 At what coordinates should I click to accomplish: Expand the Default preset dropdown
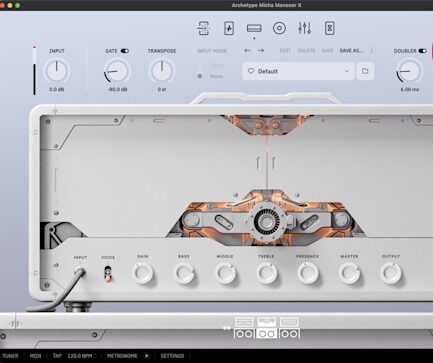point(347,71)
